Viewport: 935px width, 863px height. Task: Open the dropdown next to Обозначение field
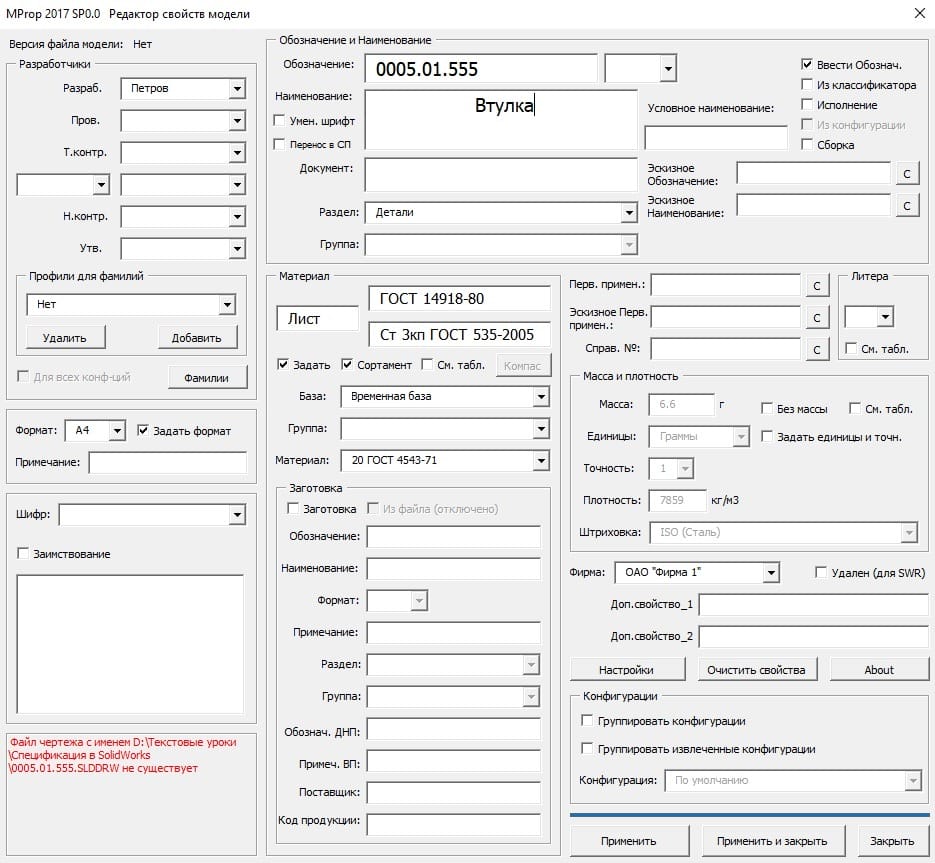pos(668,69)
